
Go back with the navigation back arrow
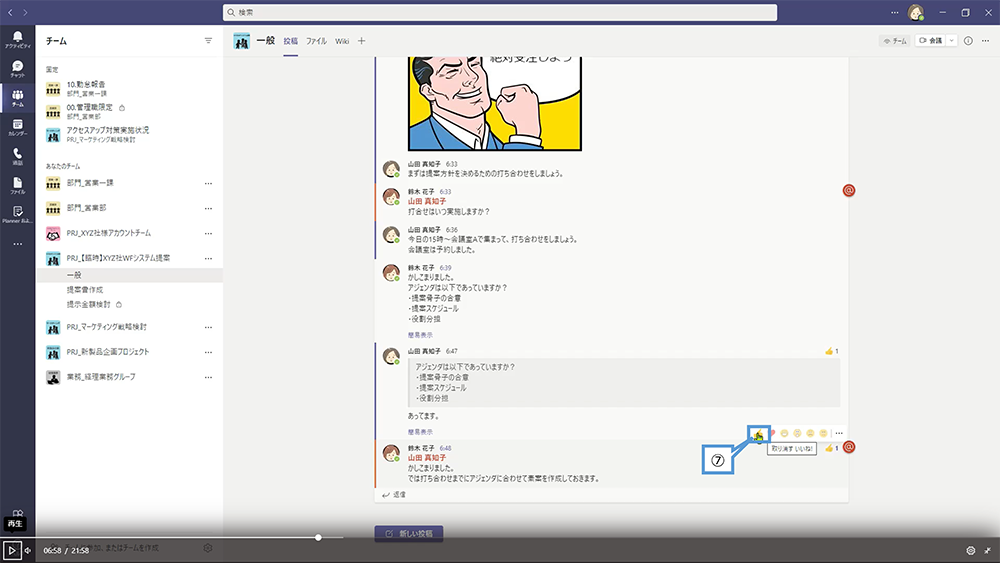(x=10, y=12)
